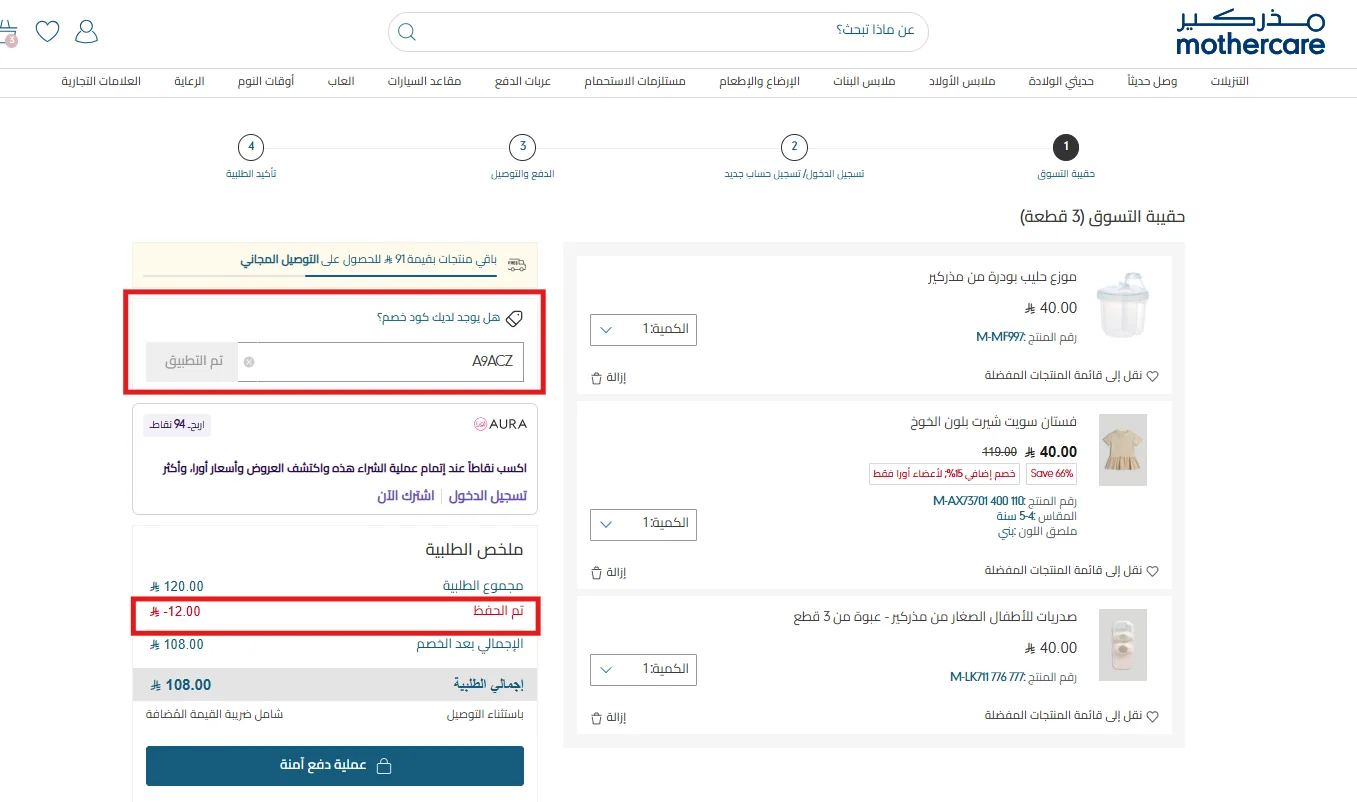The width and height of the screenshot is (1357, 802).
Task: Open مقاعد السيارات menu
Action: click(x=425, y=81)
